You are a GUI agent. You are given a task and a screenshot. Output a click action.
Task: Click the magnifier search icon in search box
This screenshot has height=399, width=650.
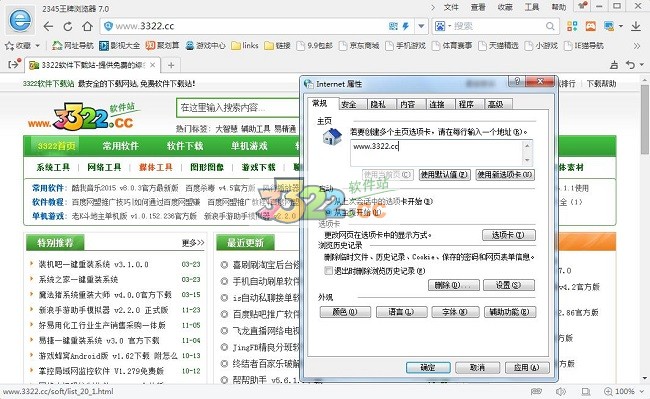[550, 26]
